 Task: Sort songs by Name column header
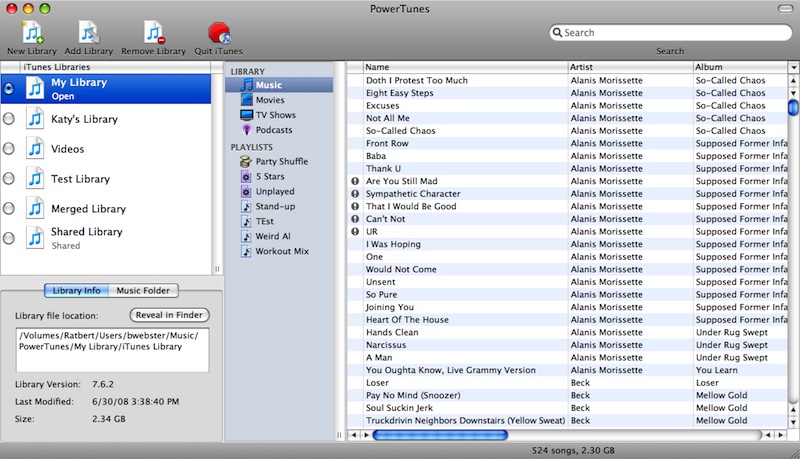coord(463,67)
